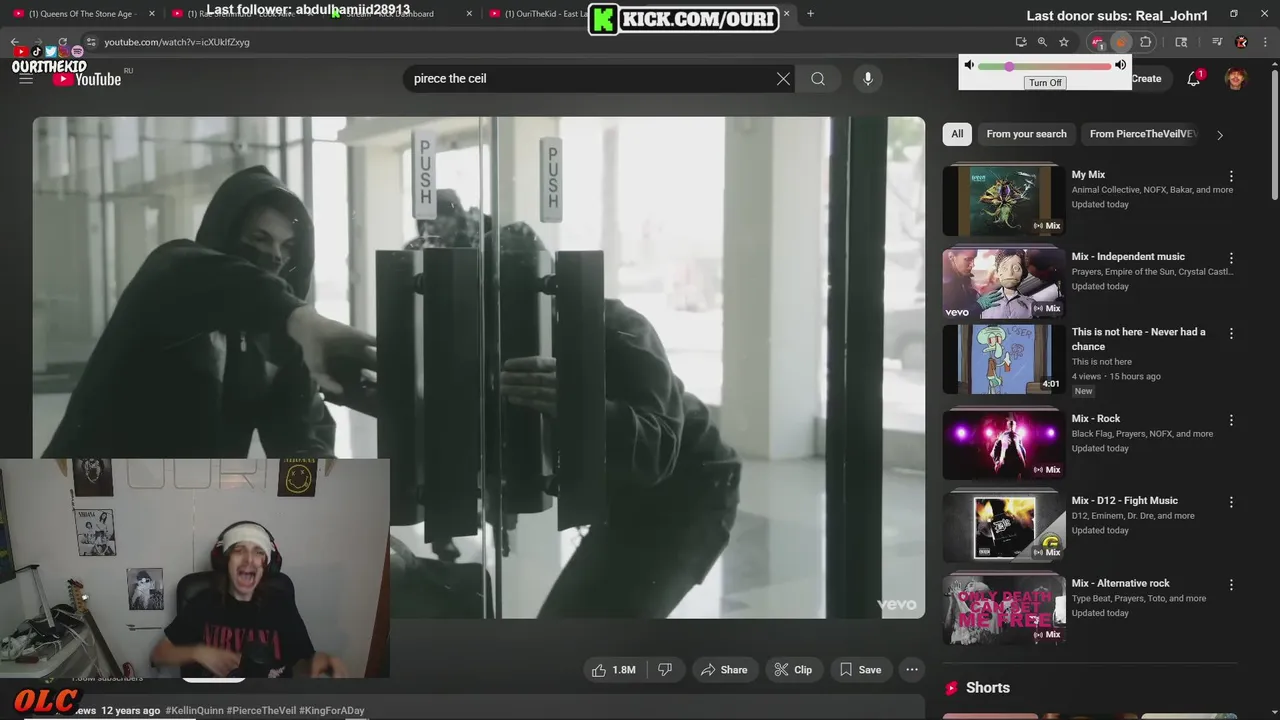Click the orange volume booster extension icon

[1121, 42]
